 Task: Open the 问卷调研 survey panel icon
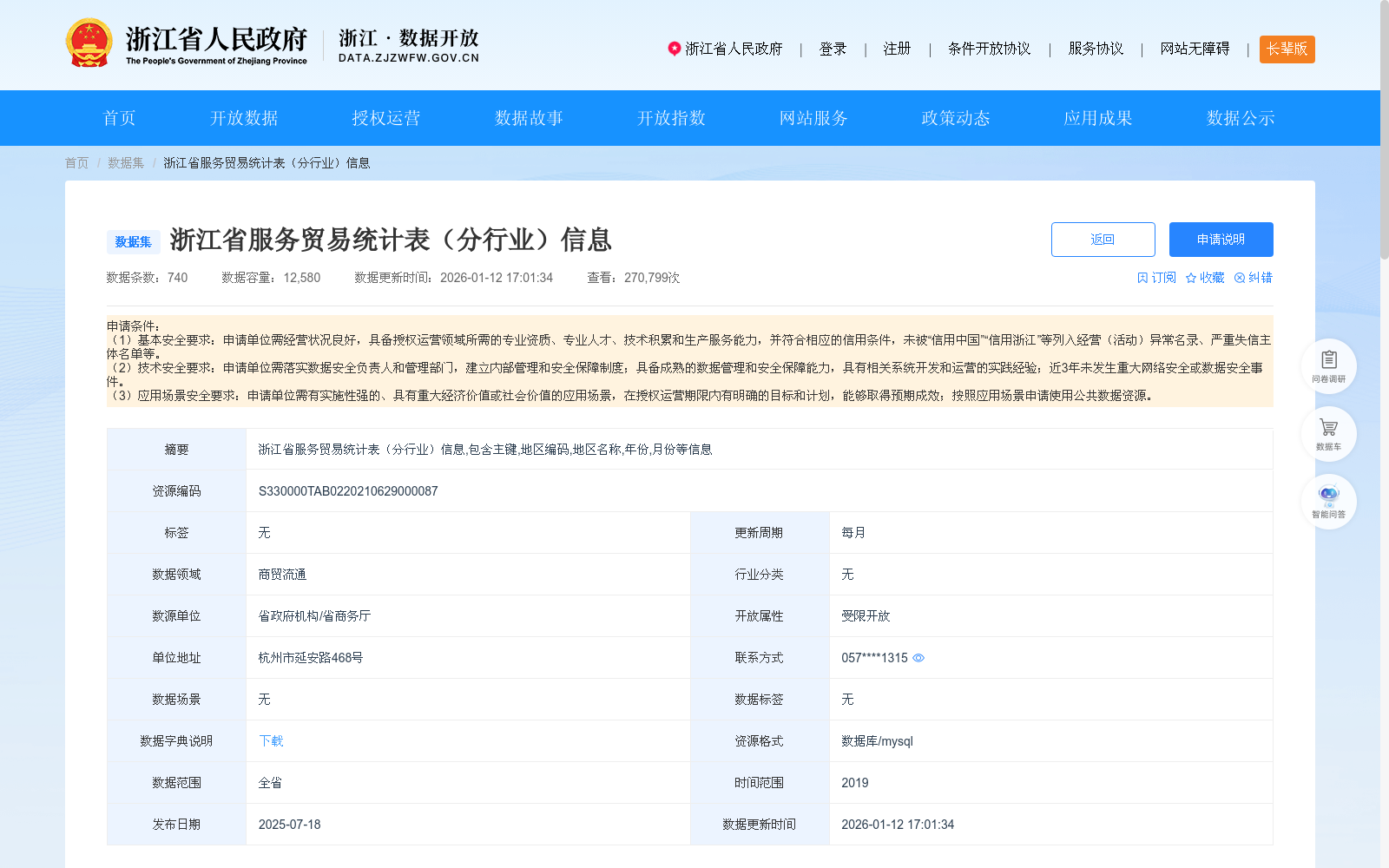click(1328, 365)
